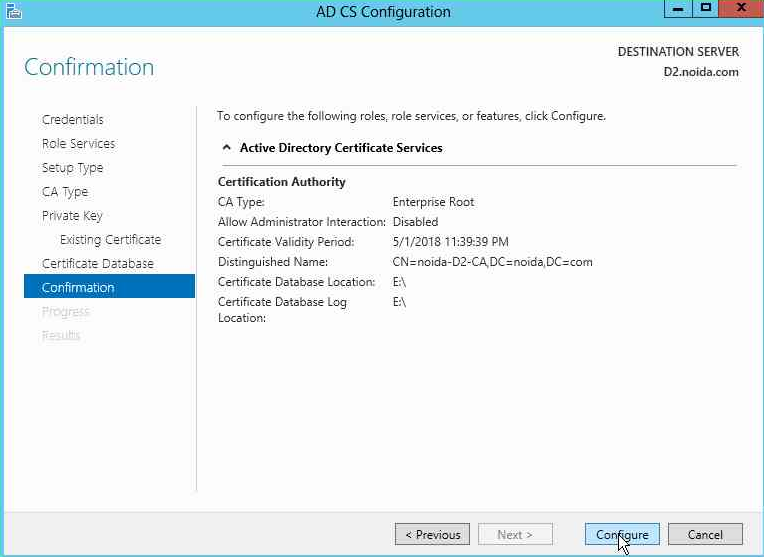Click the Certification Authority heading

(282, 182)
